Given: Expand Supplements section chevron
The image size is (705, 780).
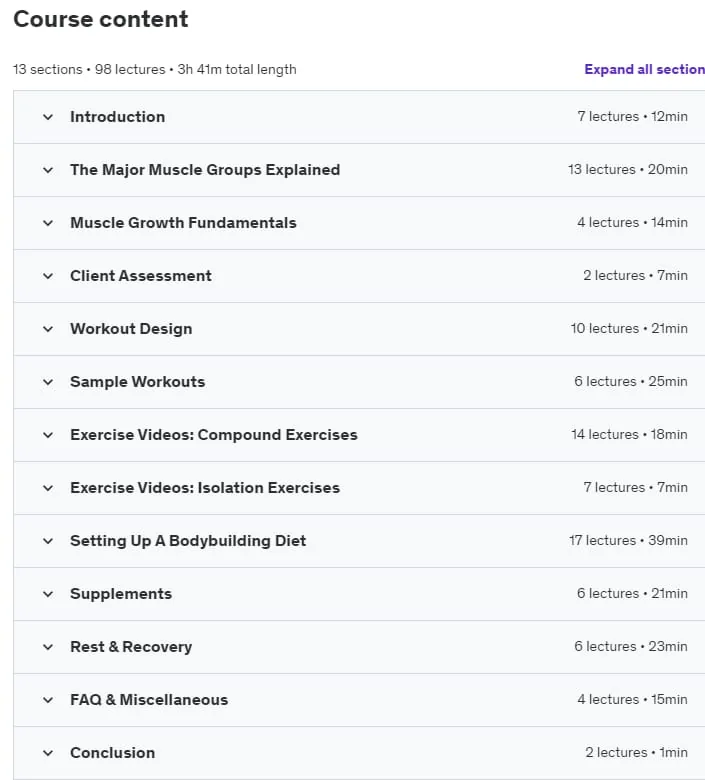Looking at the screenshot, I should click(48, 594).
